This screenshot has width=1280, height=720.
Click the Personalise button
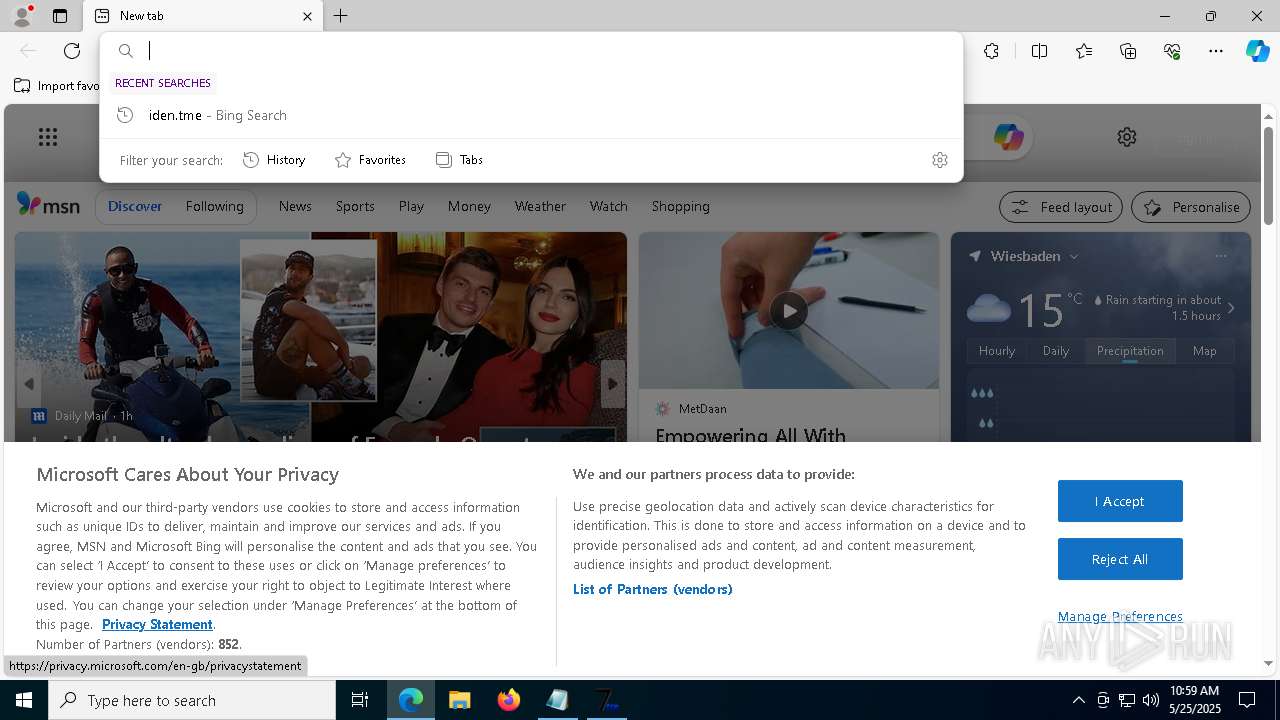[1191, 207]
